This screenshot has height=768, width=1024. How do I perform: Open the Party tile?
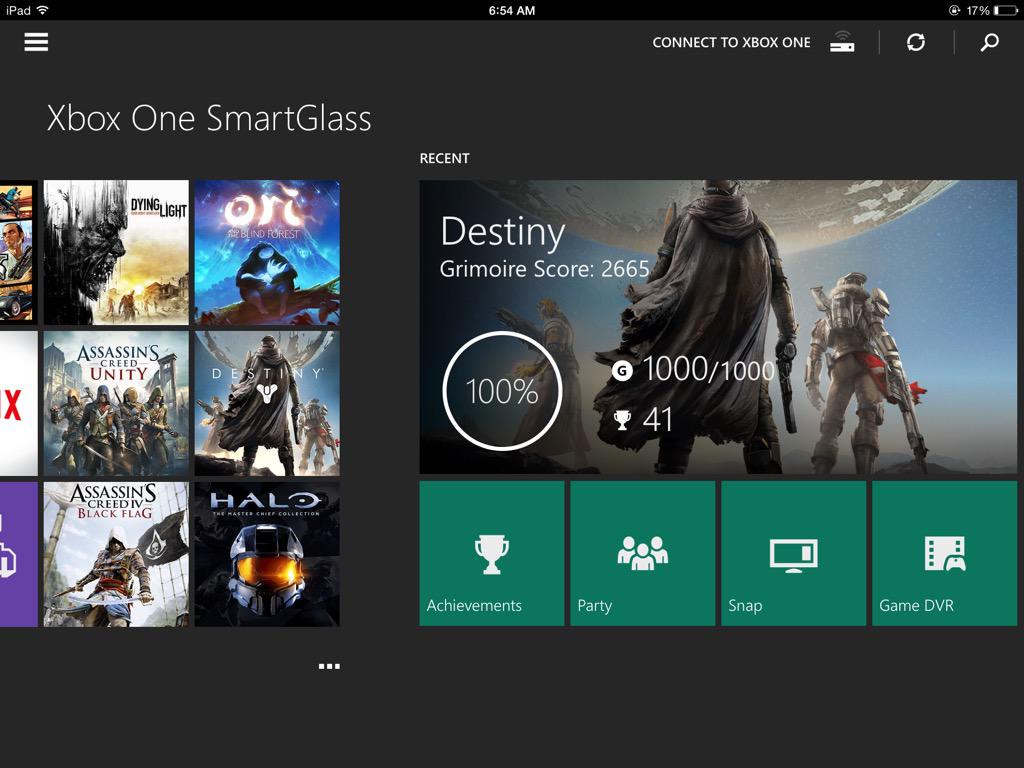643,554
